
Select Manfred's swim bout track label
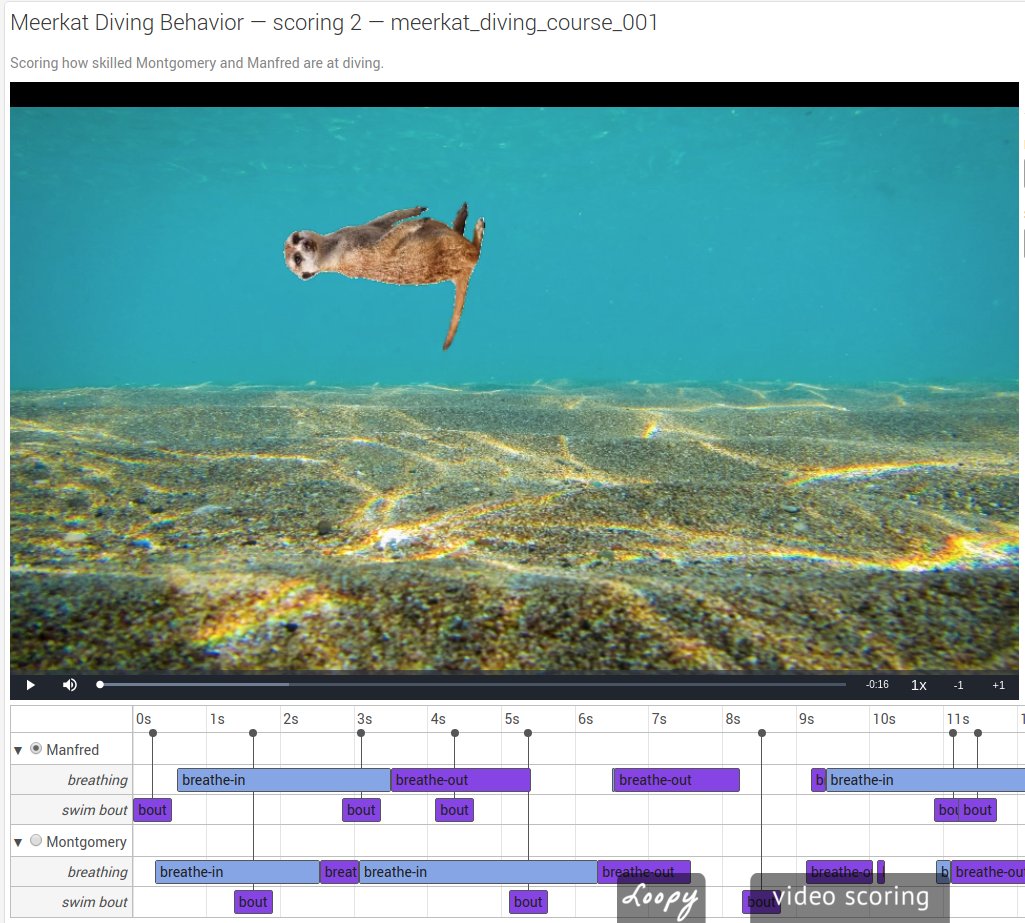(94, 810)
